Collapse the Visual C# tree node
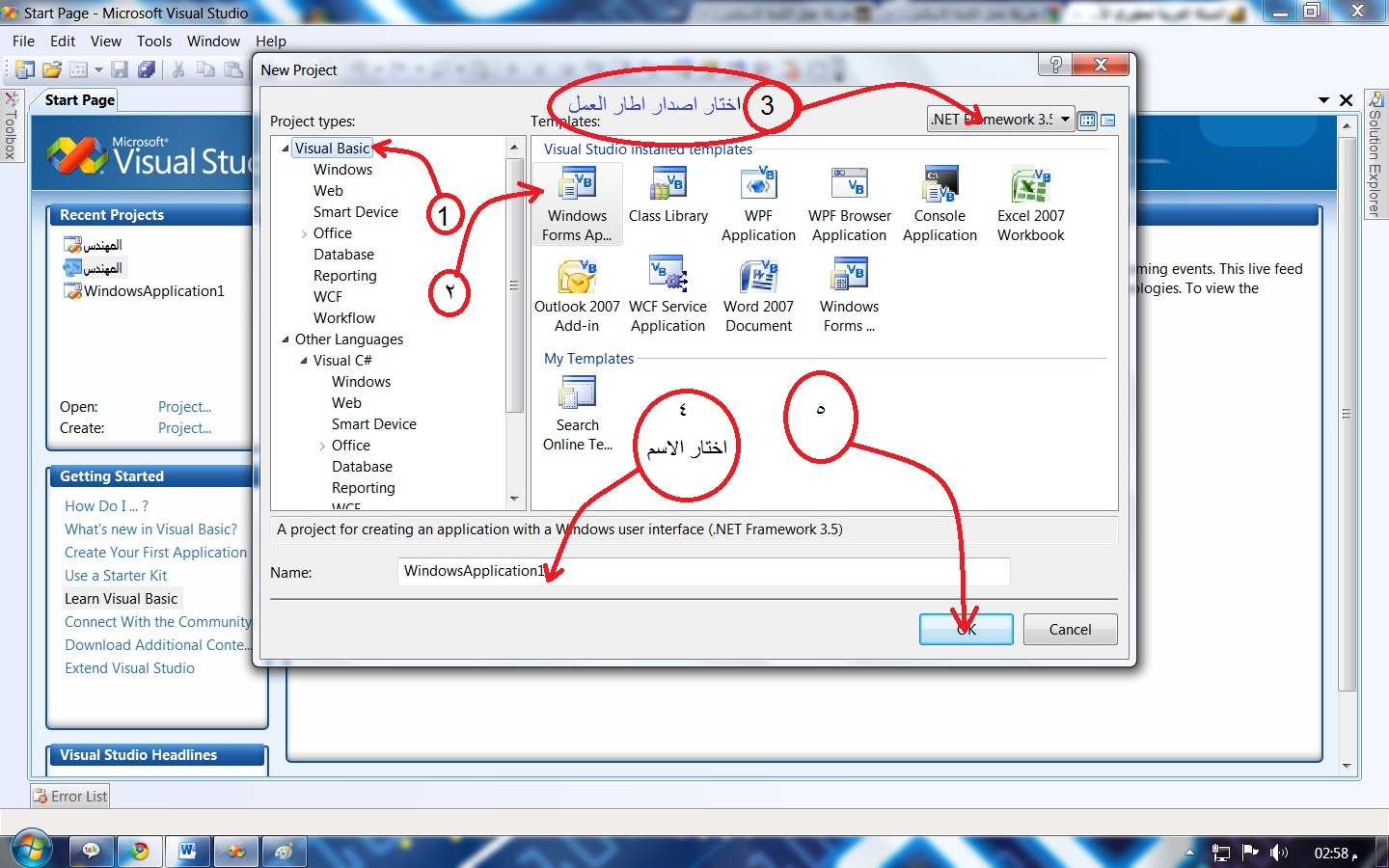This screenshot has height=868, width=1389. pos(304,361)
